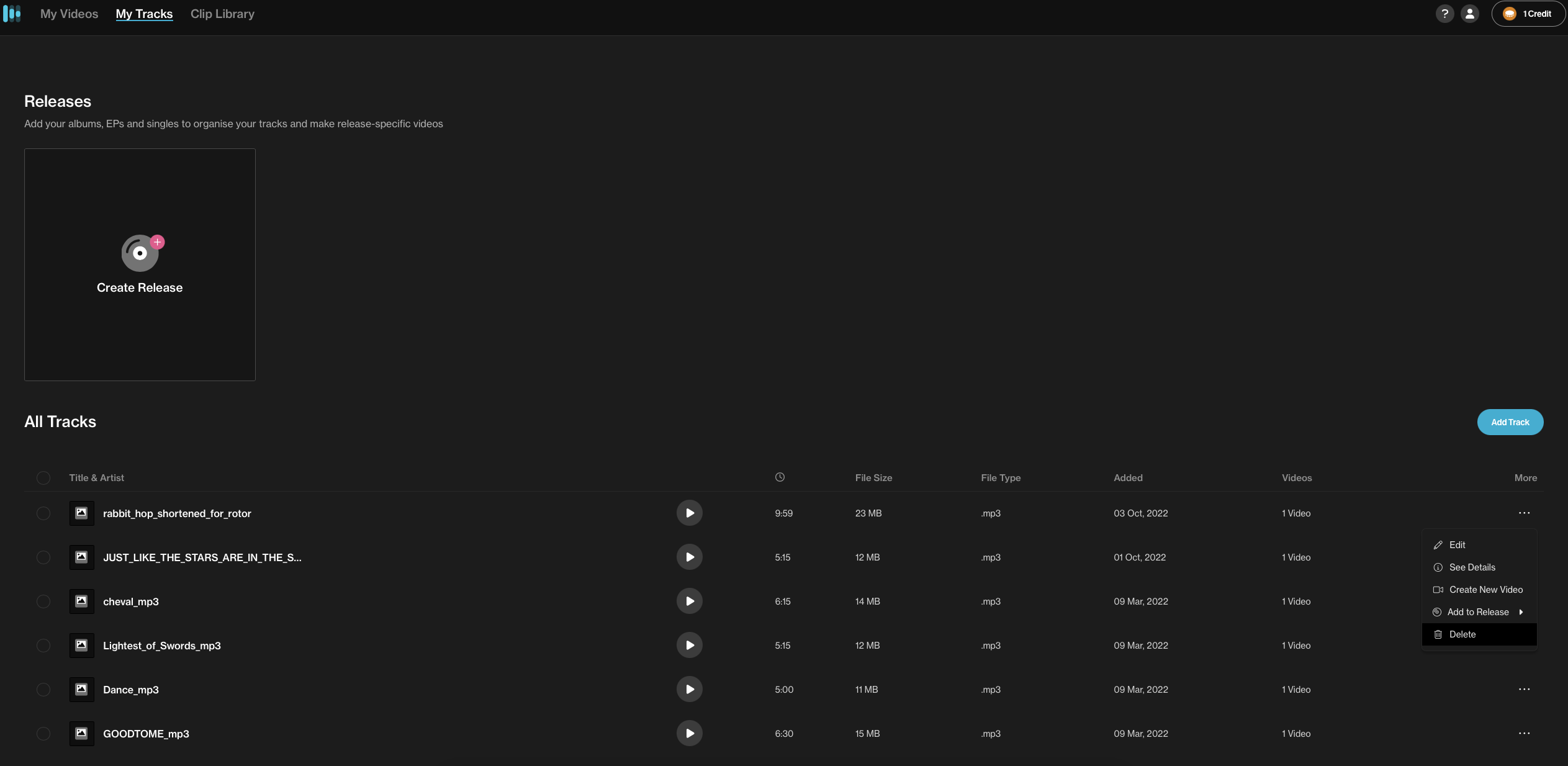
Task: Click the Rotor logo icon
Action: click(x=12, y=14)
